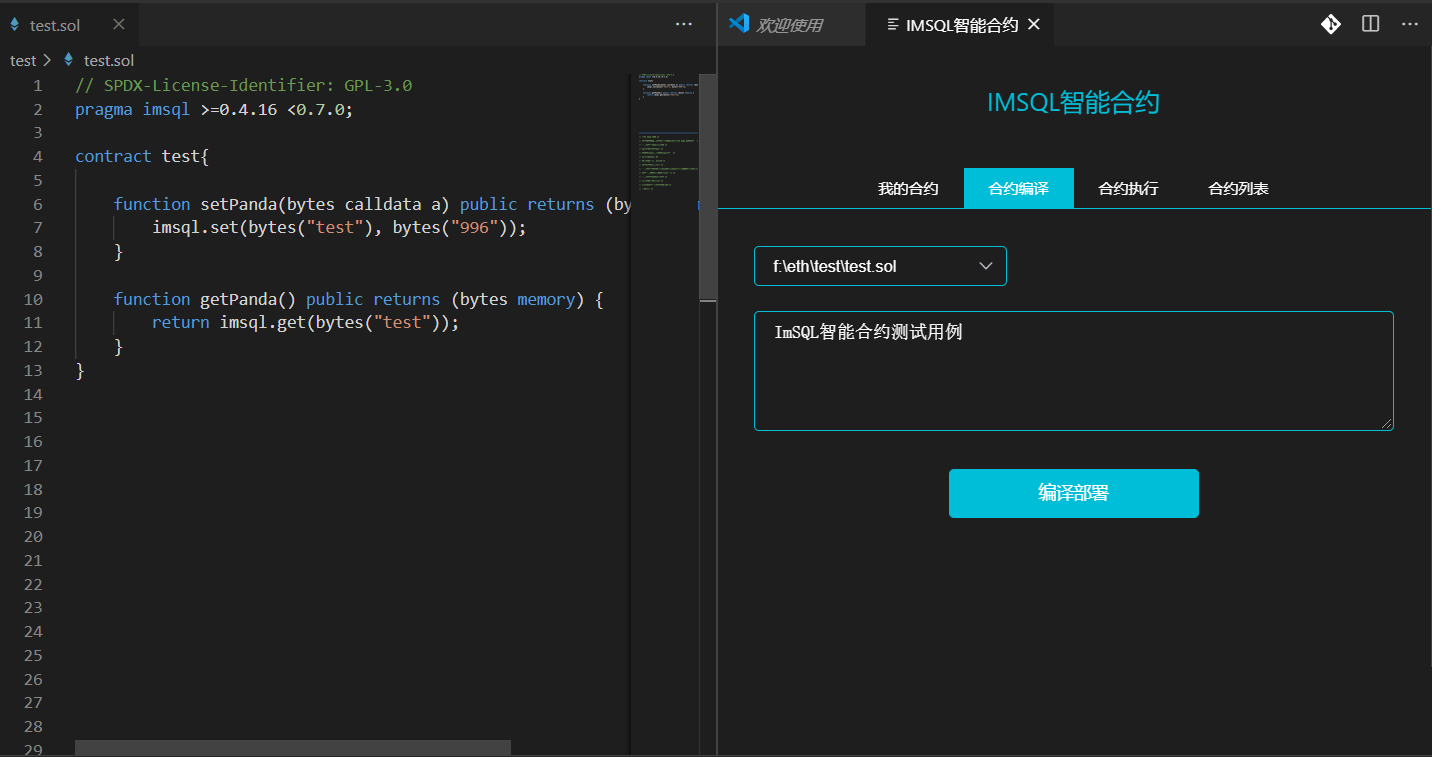
Task: Click the 'test' folder breadcrumb
Action: pos(23,60)
